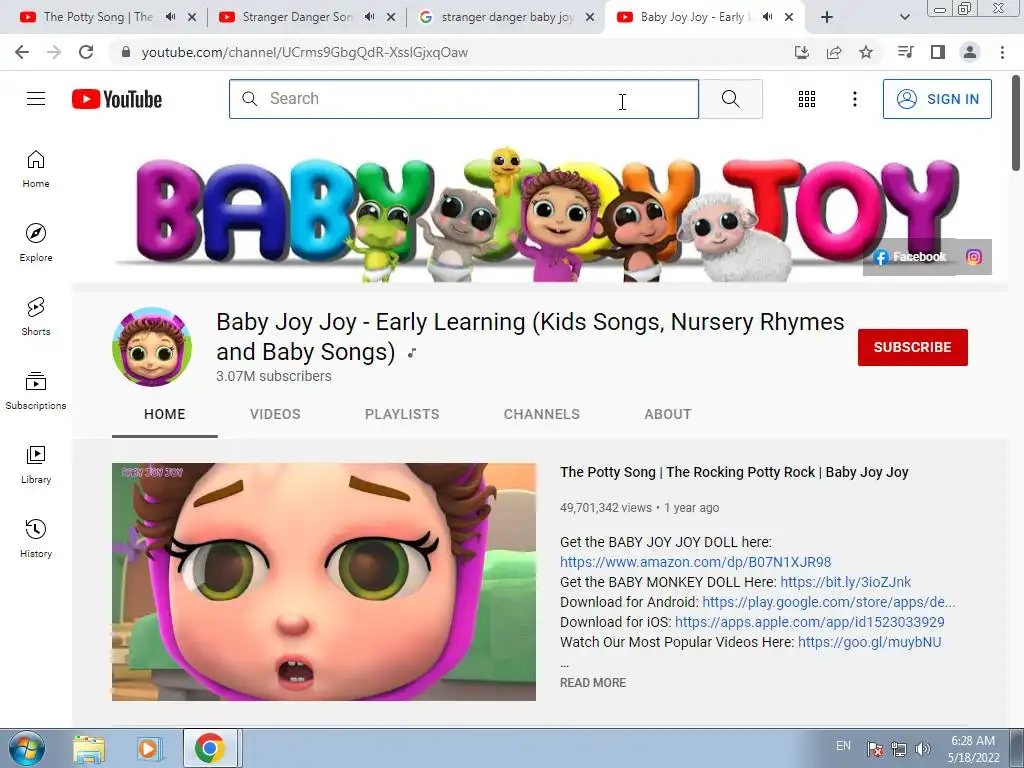
Task: Open a new browser tab
Action: [x=827, y=17]
